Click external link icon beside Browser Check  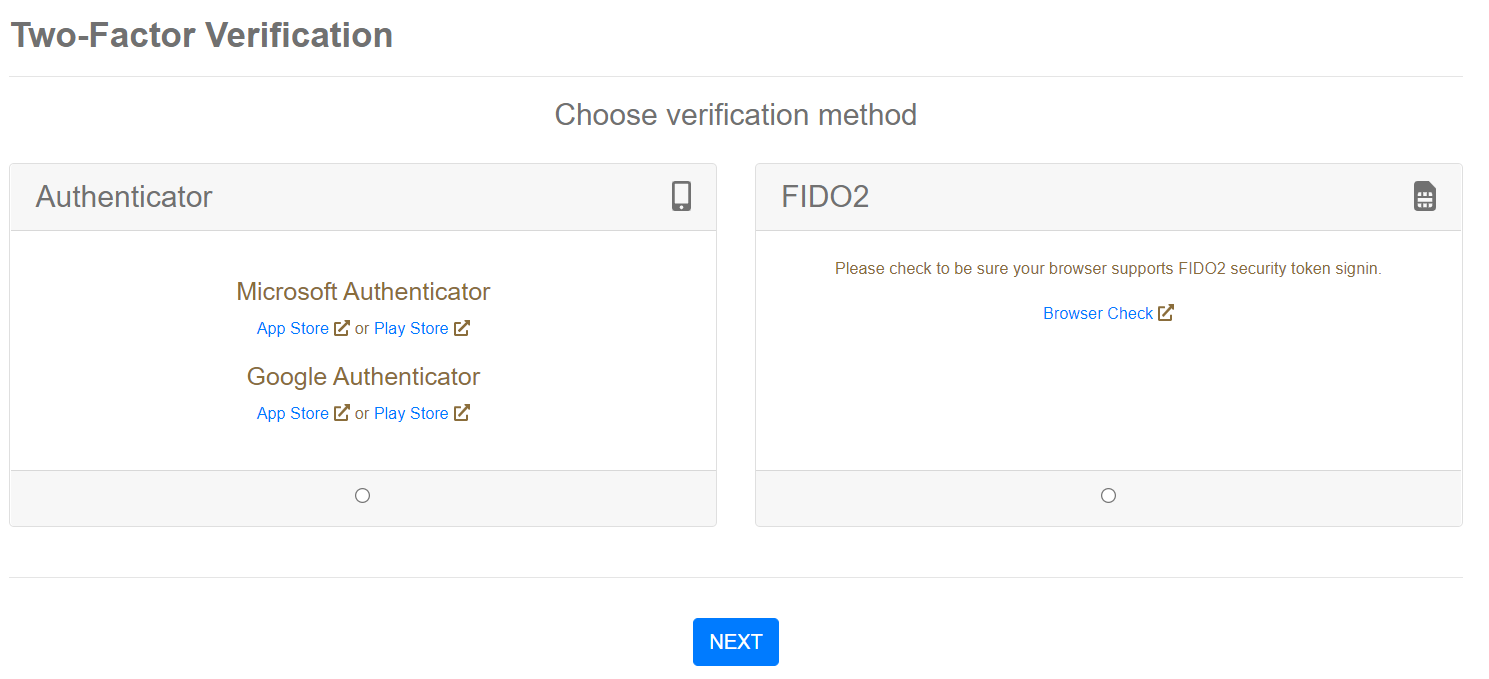click(1166, 313)
